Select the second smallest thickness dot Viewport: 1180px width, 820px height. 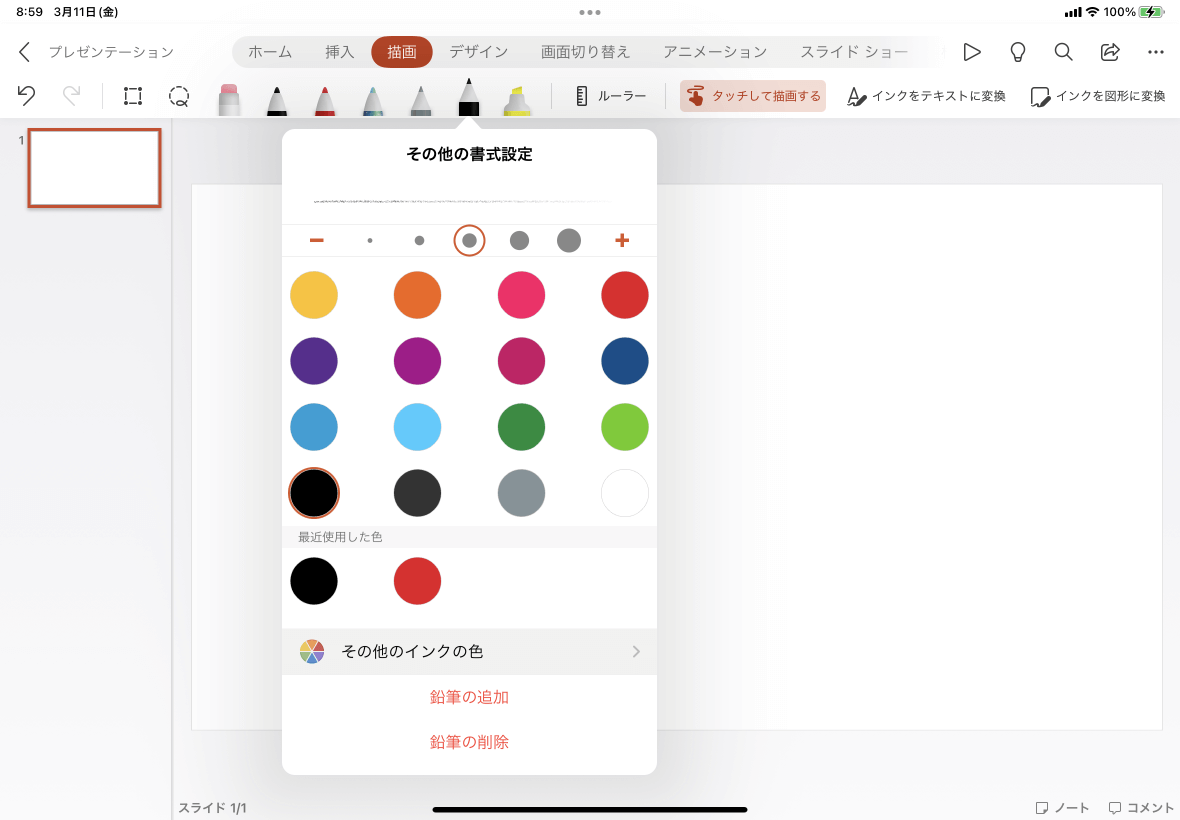coord(419,241)
